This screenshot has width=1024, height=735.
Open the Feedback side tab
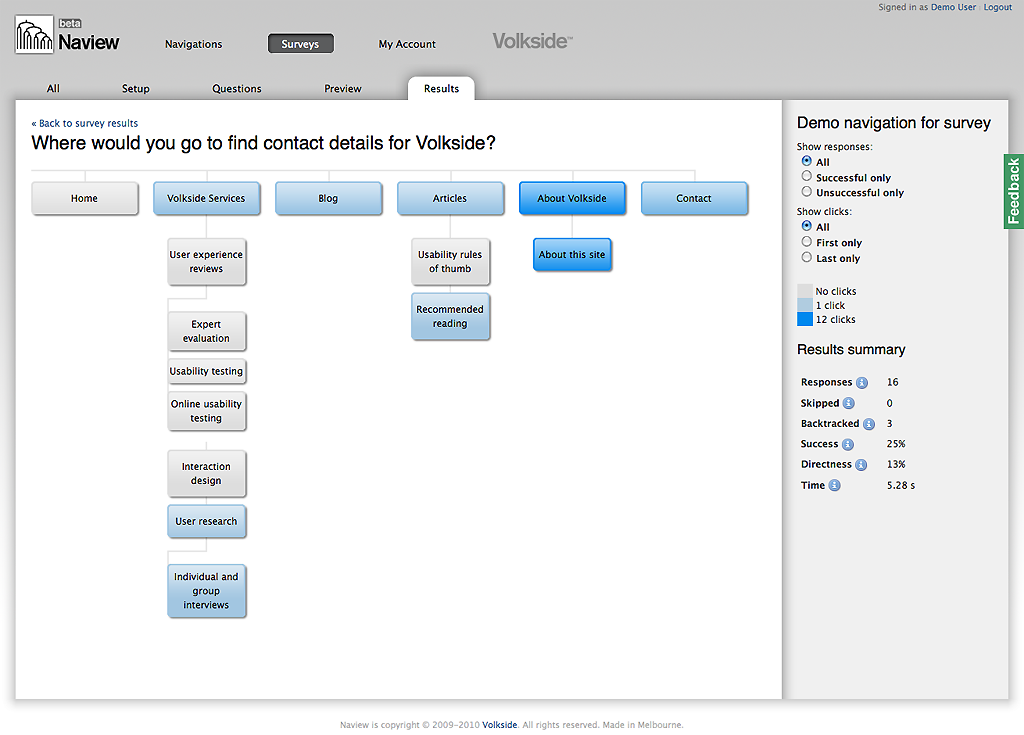(1014, 191)
